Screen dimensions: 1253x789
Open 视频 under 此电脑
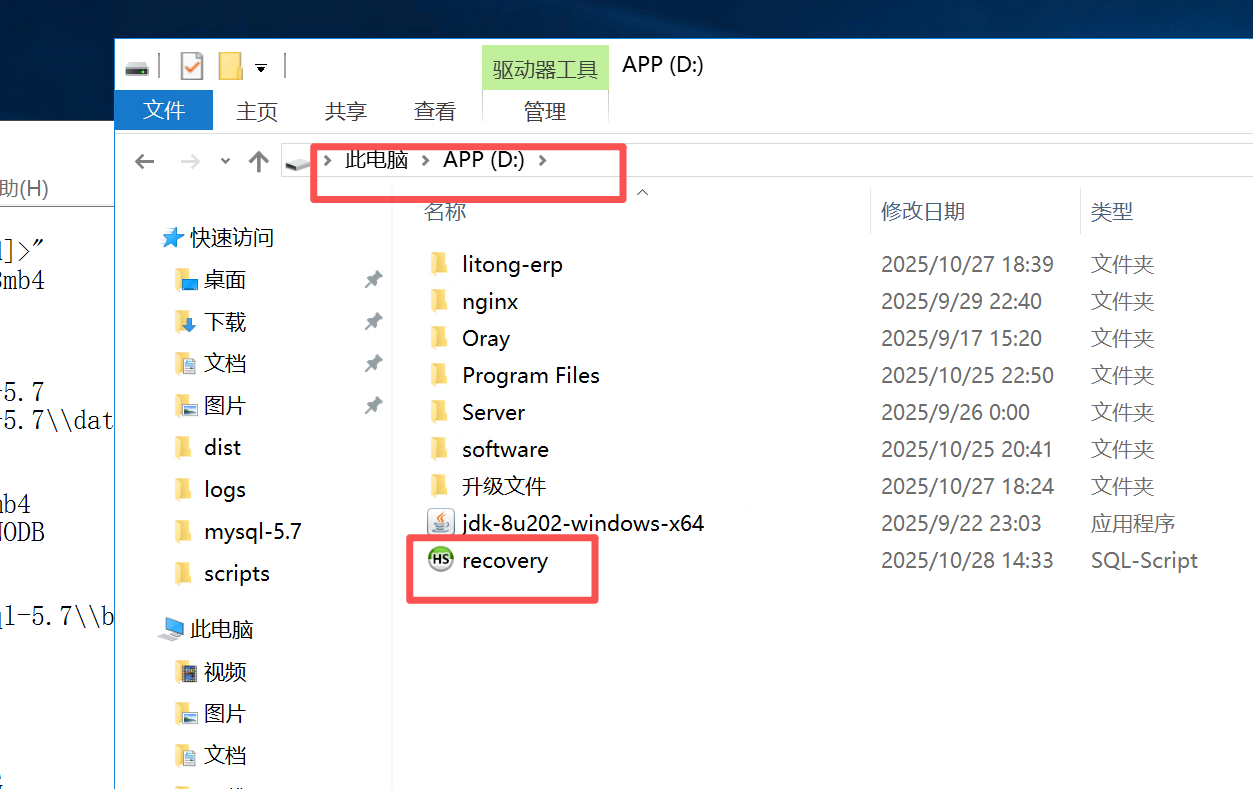pos(225,672)
